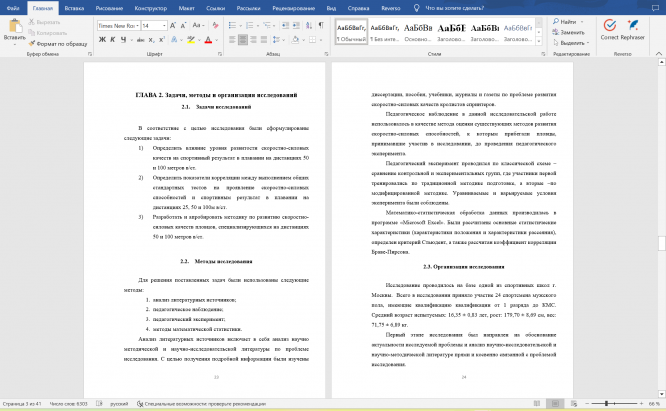Image resolution: width=666 pixels, height=411 pixels.
Task: Switch to Print Layout view in status bar
Action: [x=555, y=403]
